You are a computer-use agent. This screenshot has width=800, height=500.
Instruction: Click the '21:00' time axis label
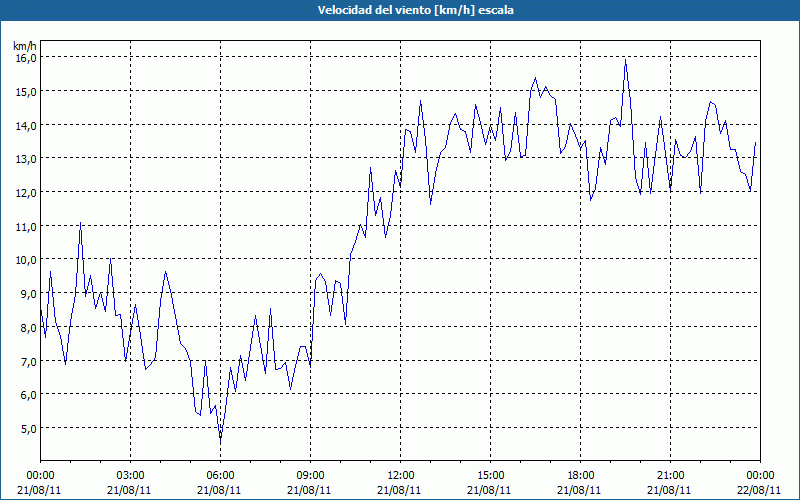coord(670,476)
